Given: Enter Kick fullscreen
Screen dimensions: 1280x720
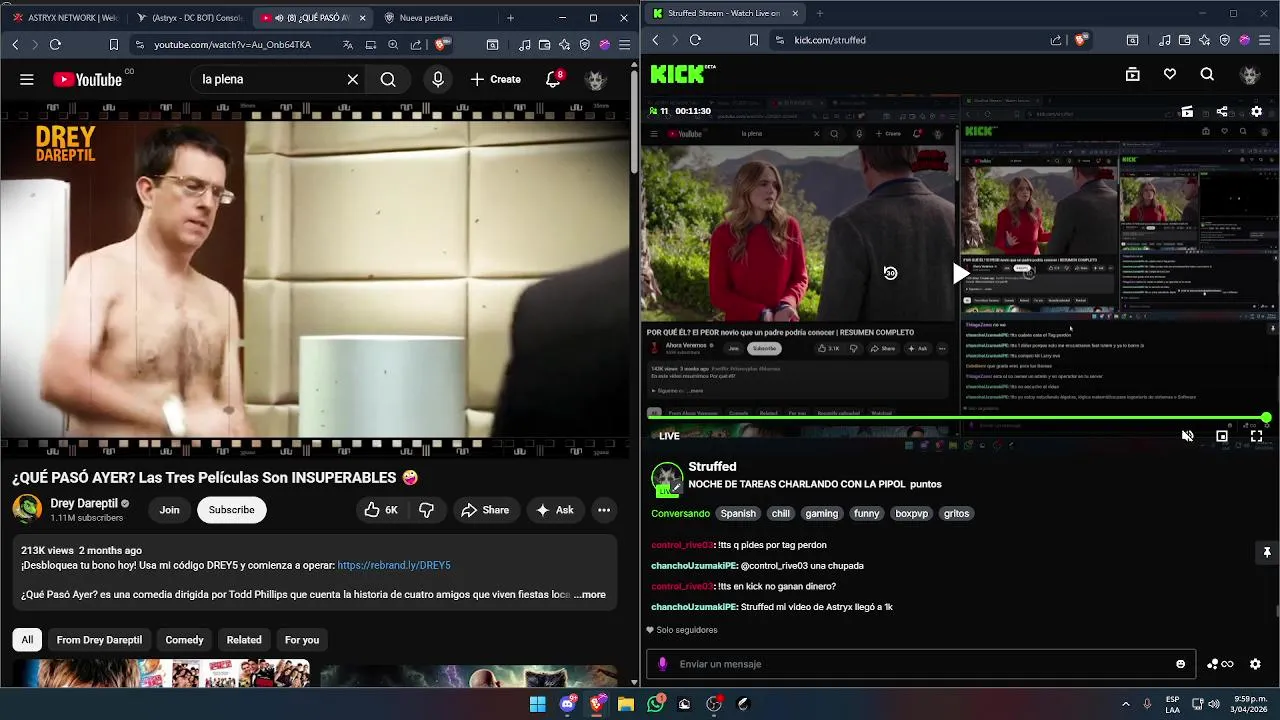Looking at the screenshot, I should (x=1257, y=436).
